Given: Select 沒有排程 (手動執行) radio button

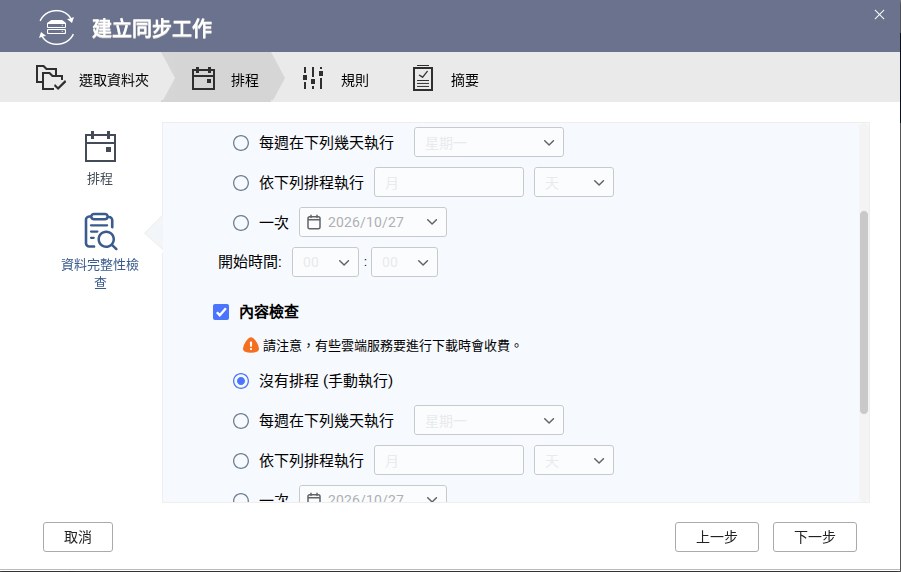Looking at the screenshot, I should 241,381.
